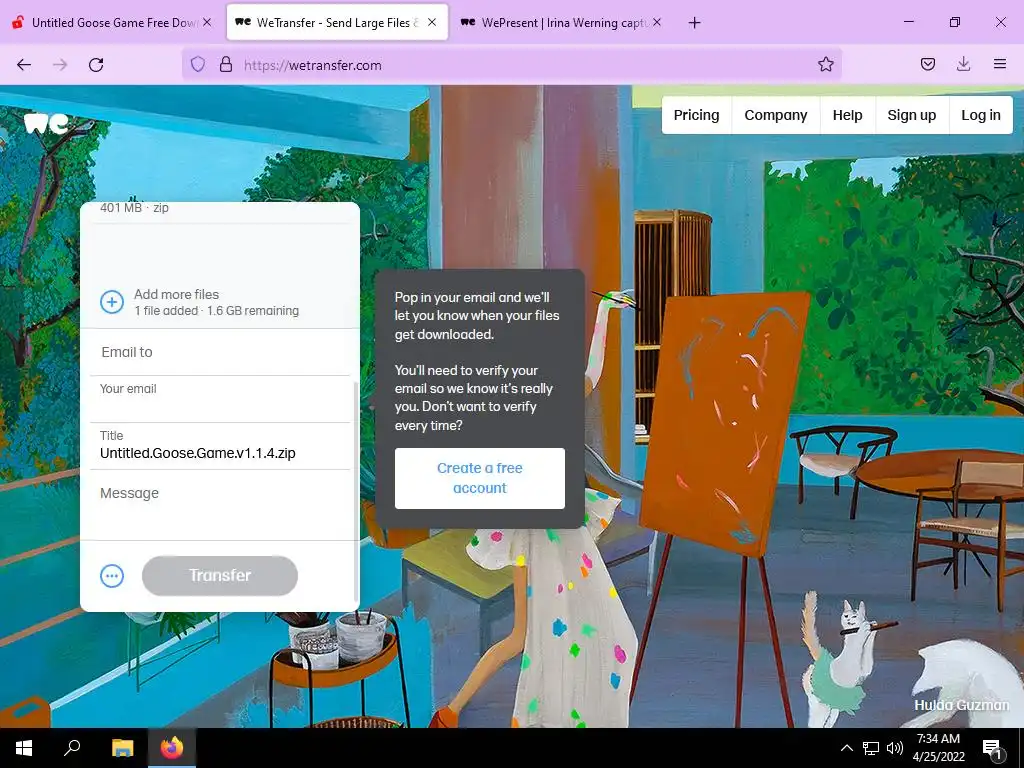Viewport: 1024px width, 768px height.
Task: Click the padlock site info icon
Action: point(226,65)
